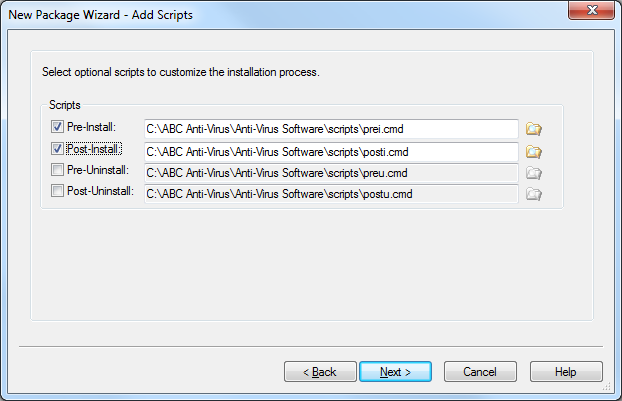622x401 pixels.
Task: Click the Post-Install label text
Action: coord(94,149)
